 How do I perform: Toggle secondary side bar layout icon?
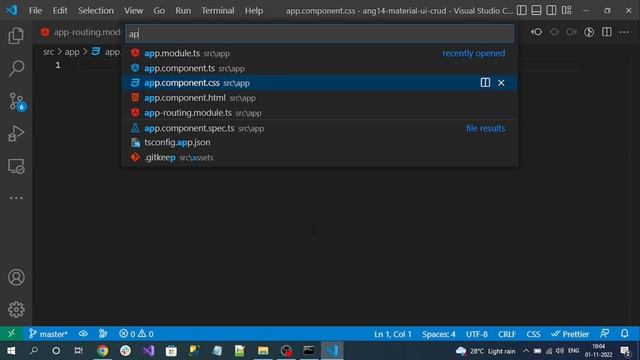551,10
